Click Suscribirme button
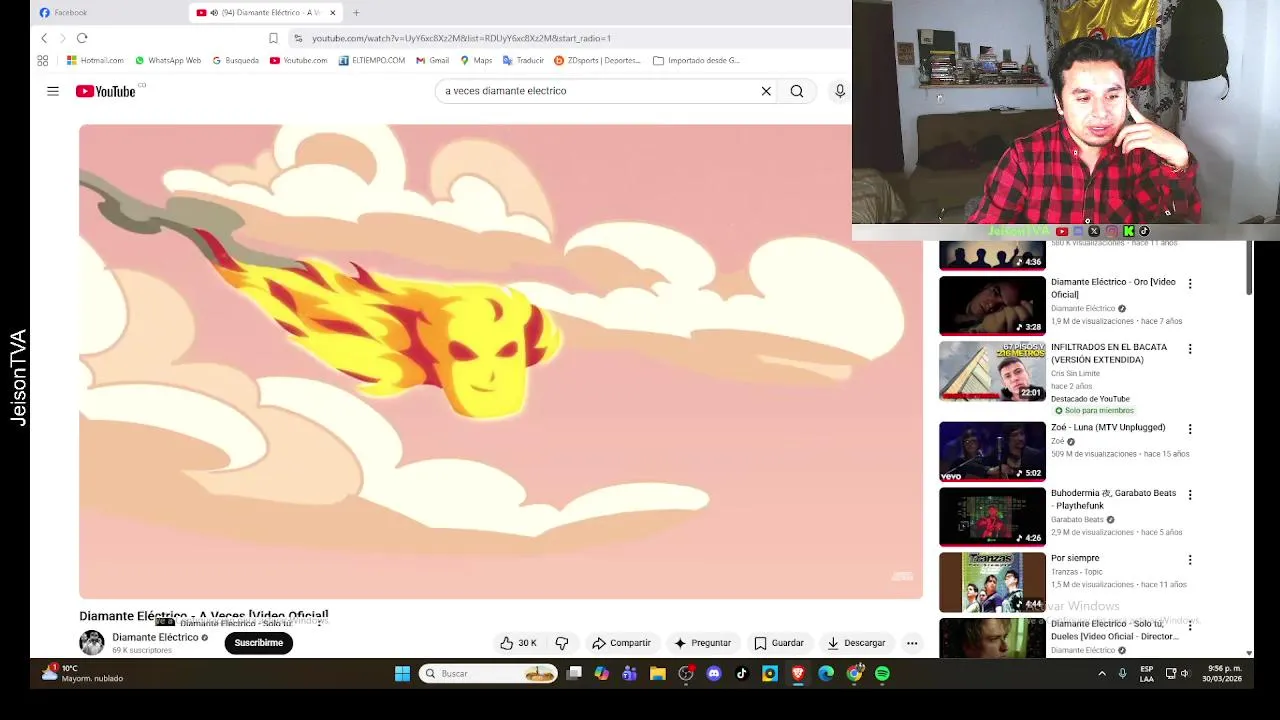 pos(259,643)
